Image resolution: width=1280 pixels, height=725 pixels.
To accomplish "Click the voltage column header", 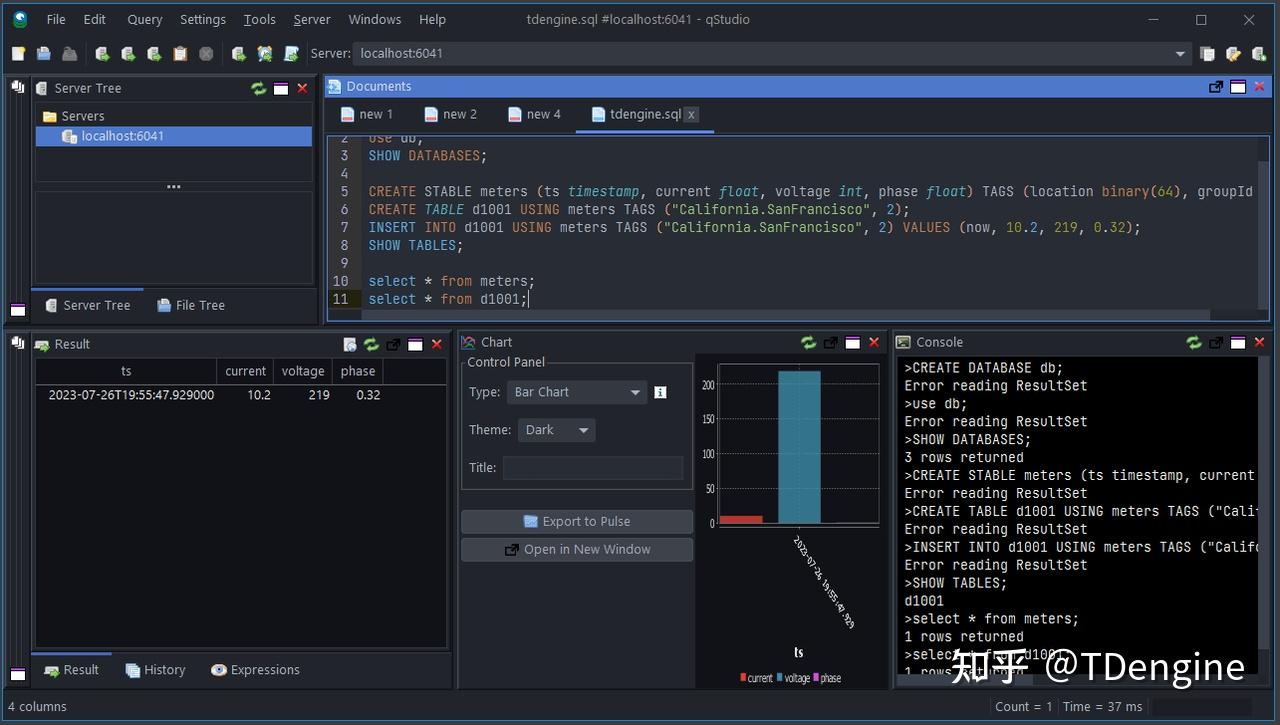I will point(303,371).
